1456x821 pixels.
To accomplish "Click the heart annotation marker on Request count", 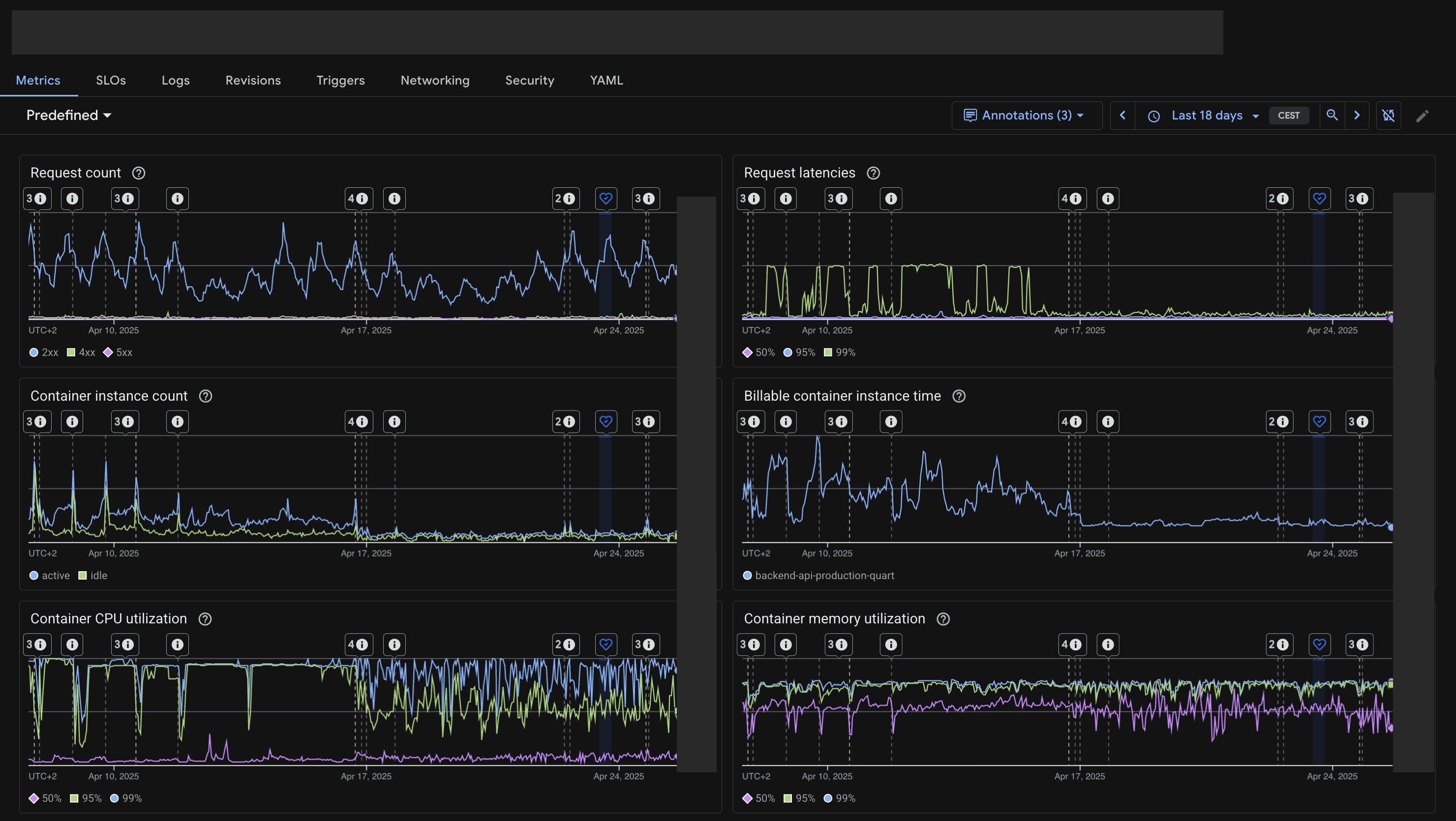I will click(606, 198).
